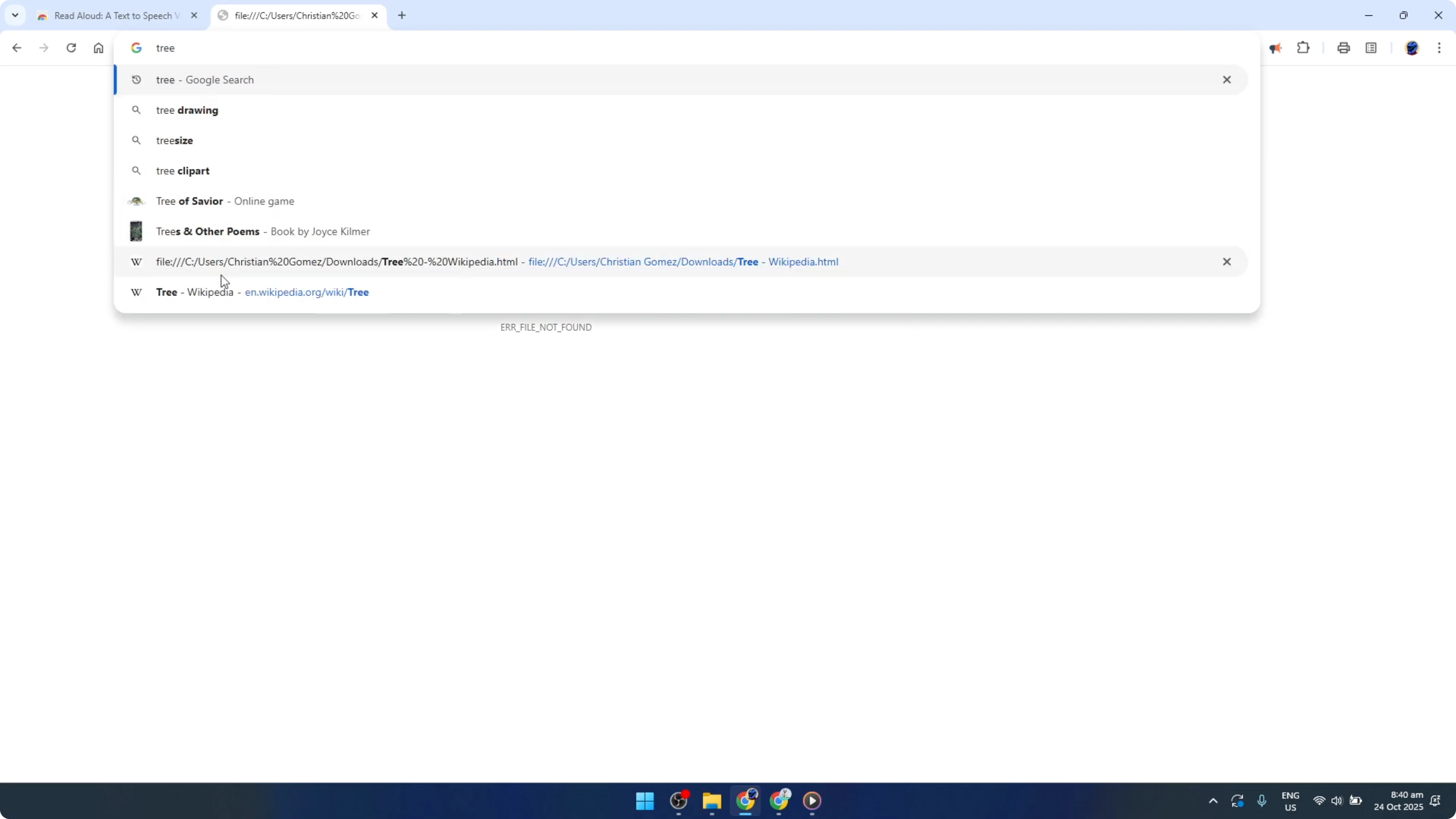This screenshot has height=819, width=1456.
Task: Open OBS Studio from the taskbar
Action: [679, 801]
